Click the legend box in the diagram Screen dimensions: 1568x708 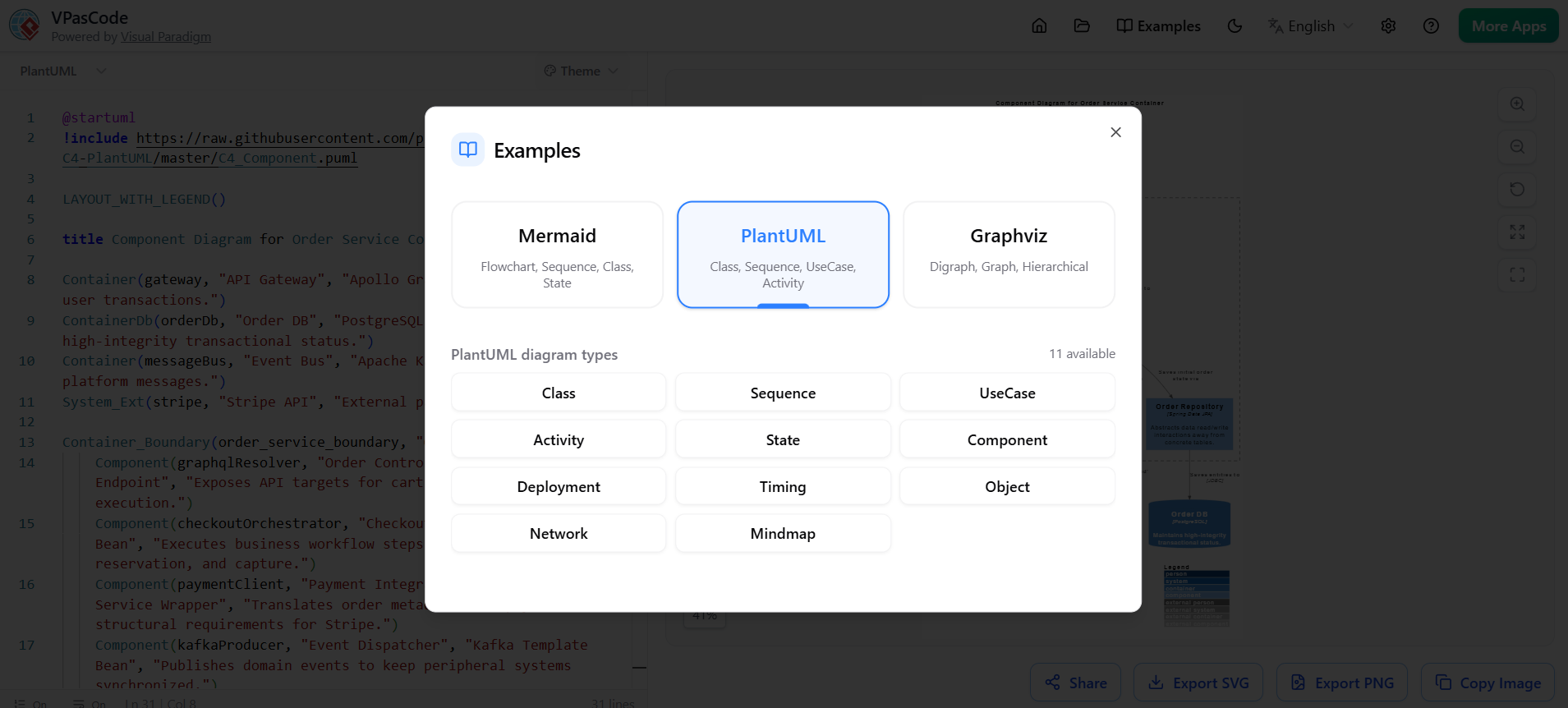click(x=1196, y=596)
